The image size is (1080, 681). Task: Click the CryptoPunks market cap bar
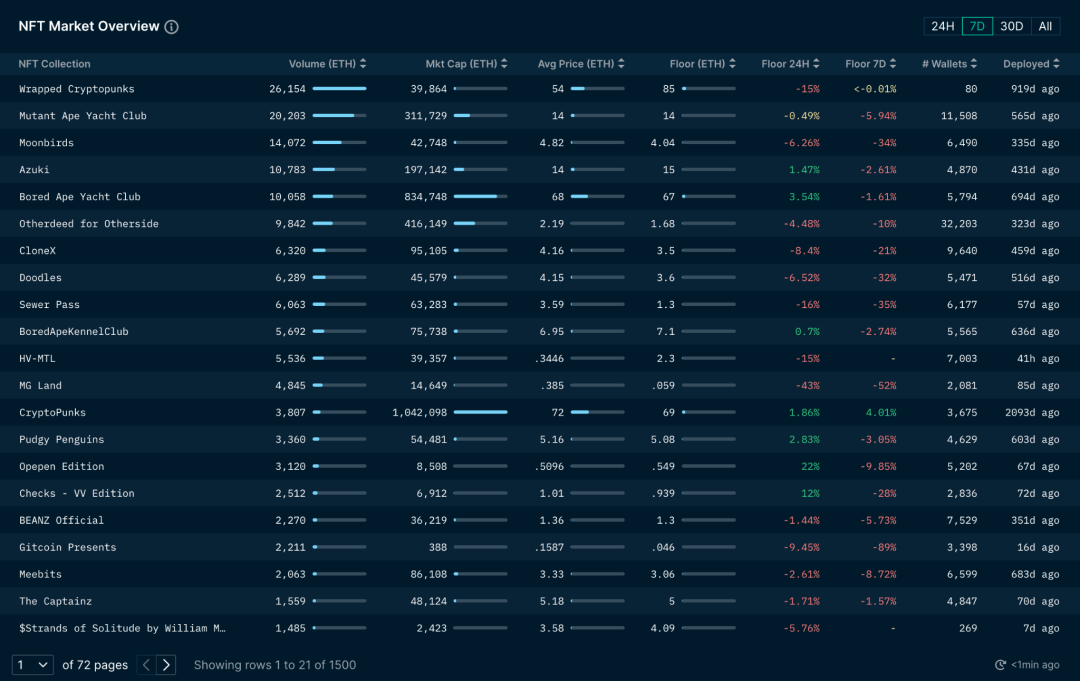(481, 412)
